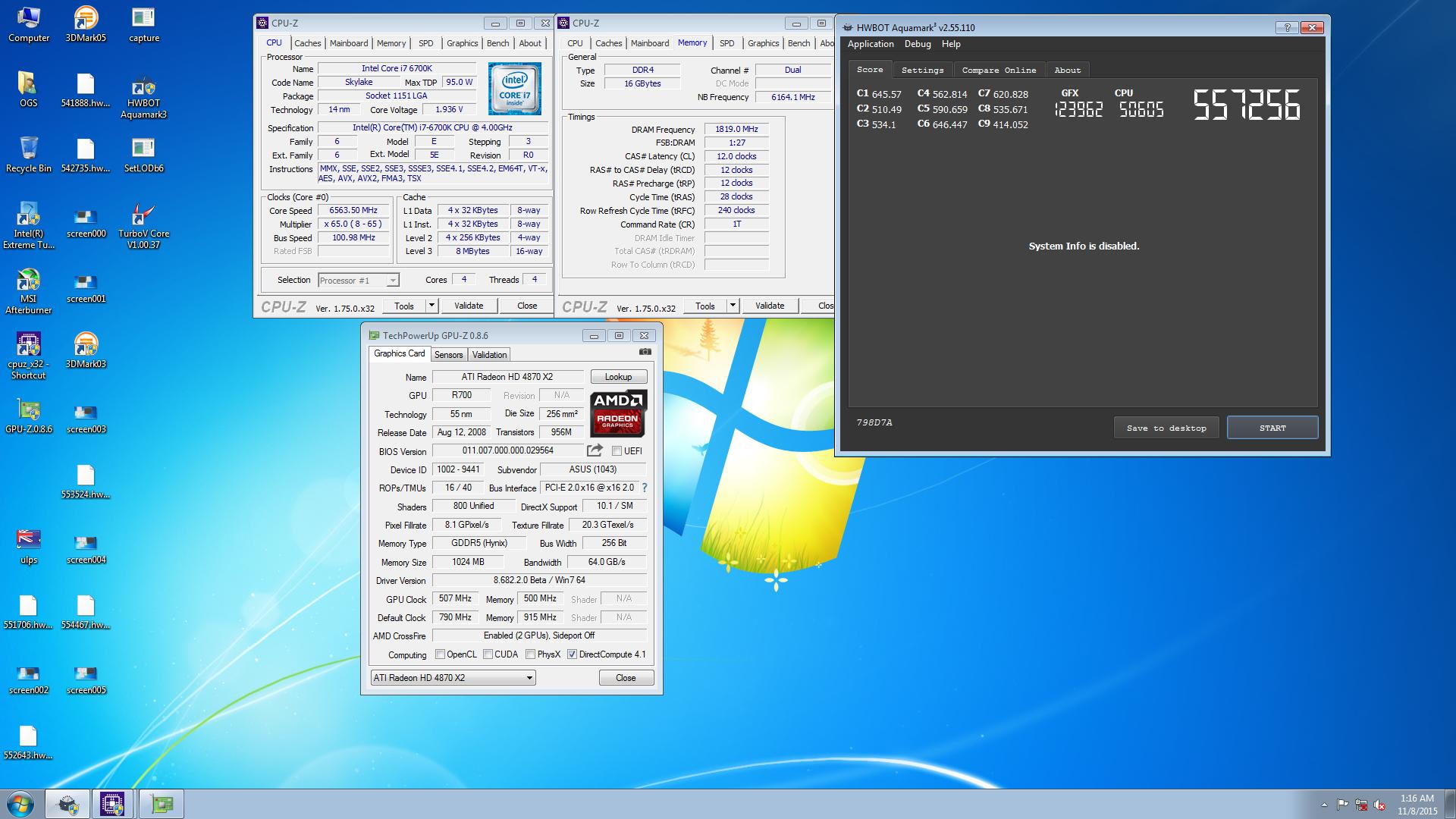This screenshot has width=1456, height=819.
Task: Click Close button in left CPU-Z
Action: coord(527,306)
